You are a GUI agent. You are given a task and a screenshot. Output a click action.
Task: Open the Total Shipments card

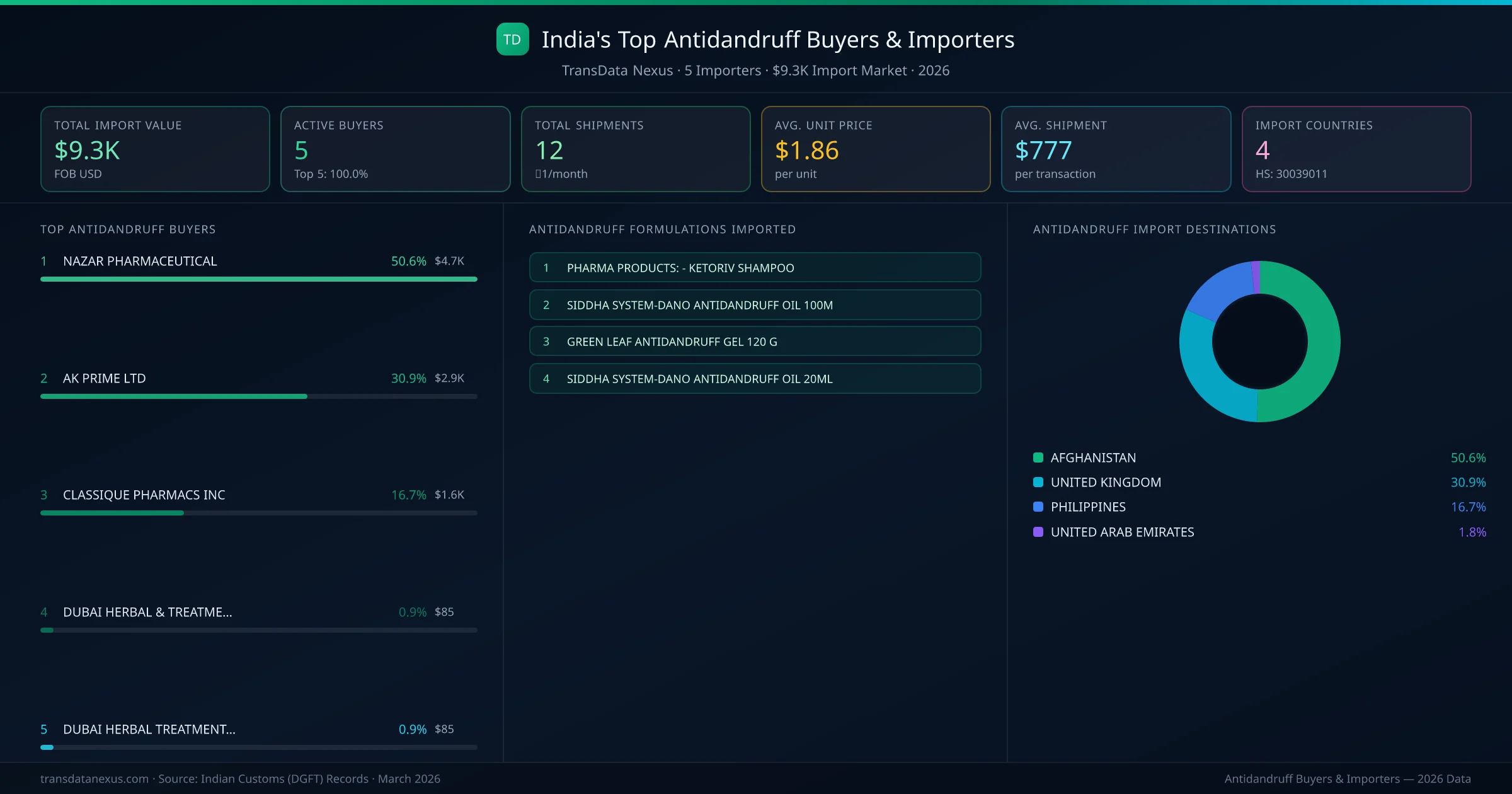(x=635, y=149)
